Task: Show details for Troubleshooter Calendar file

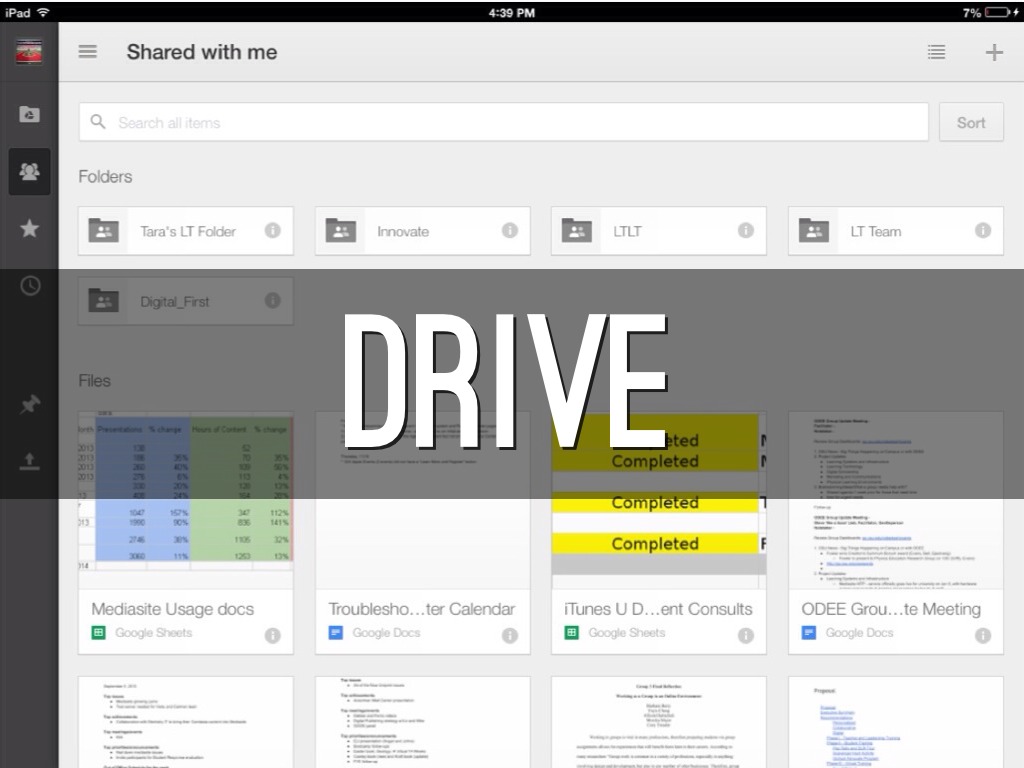Action: [x=509, y=635]
